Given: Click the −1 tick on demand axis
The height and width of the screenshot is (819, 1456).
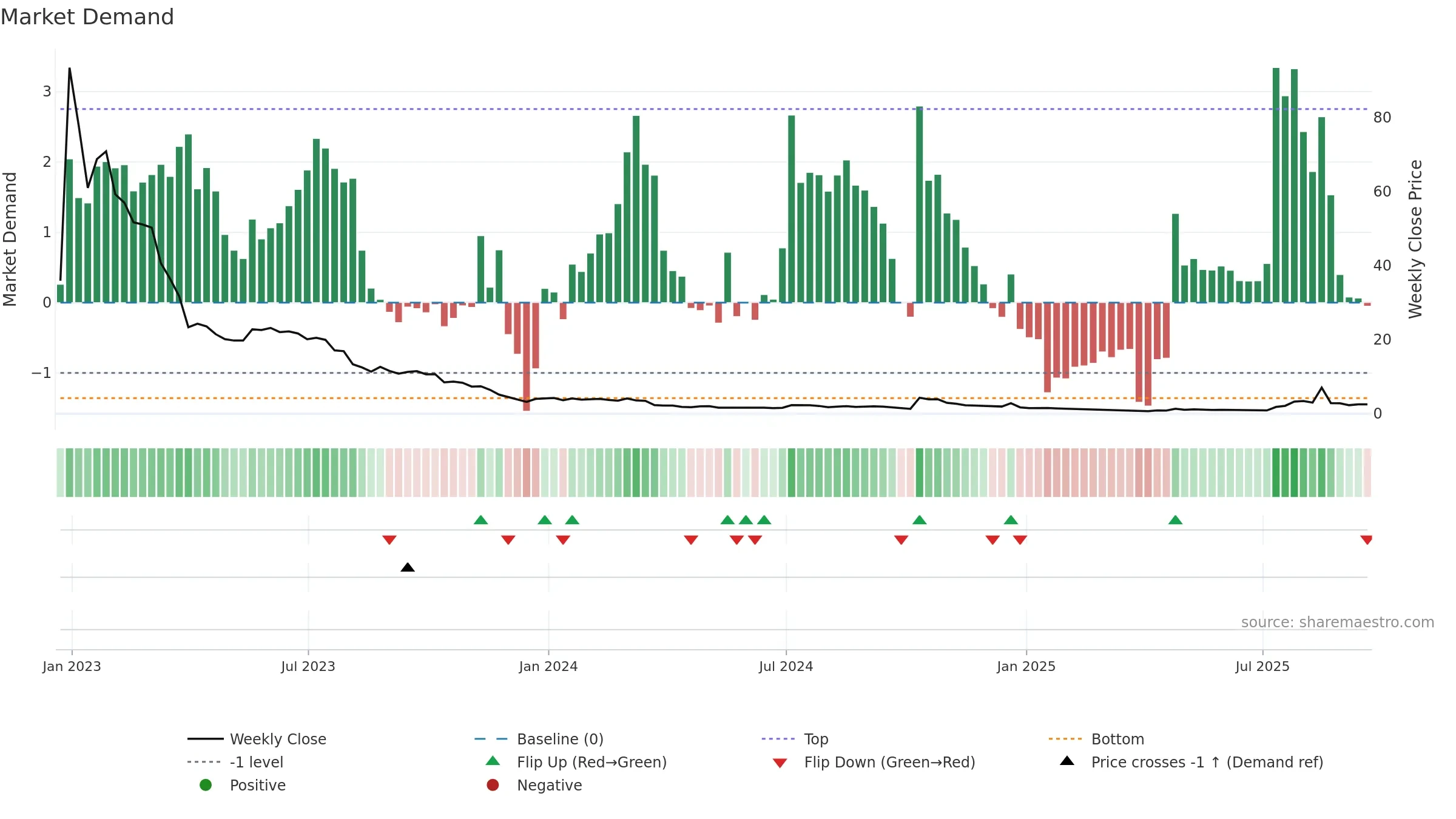Looking at the screenshot, I should tap(41, 373).
